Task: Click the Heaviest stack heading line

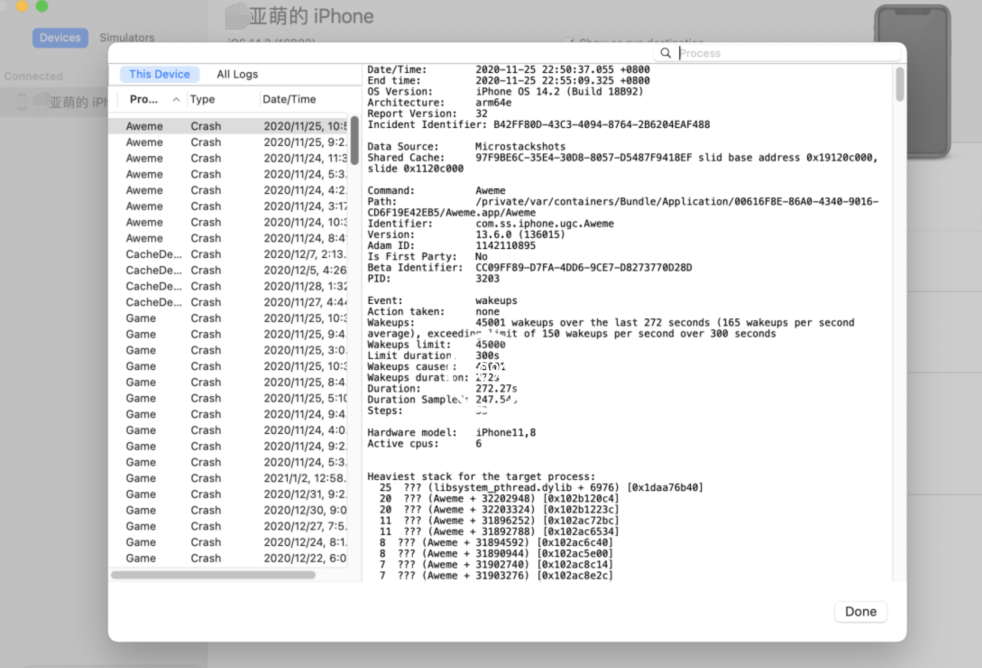Action: (x=481, y=476)
